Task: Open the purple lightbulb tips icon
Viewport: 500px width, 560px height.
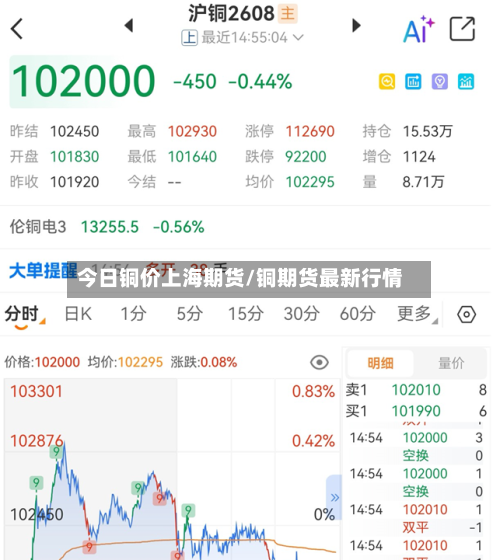Action: click(x=440, y=82)
